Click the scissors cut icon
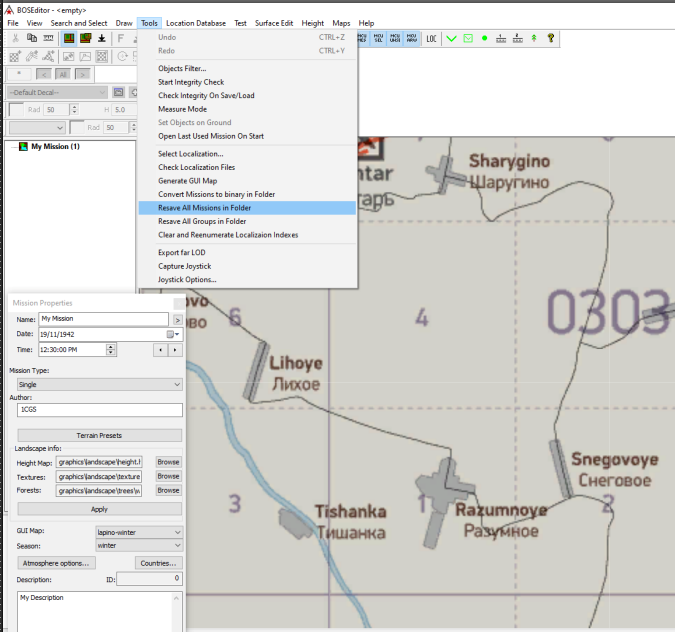The width and height of the screenshot is (675, 632). (17, 39)
